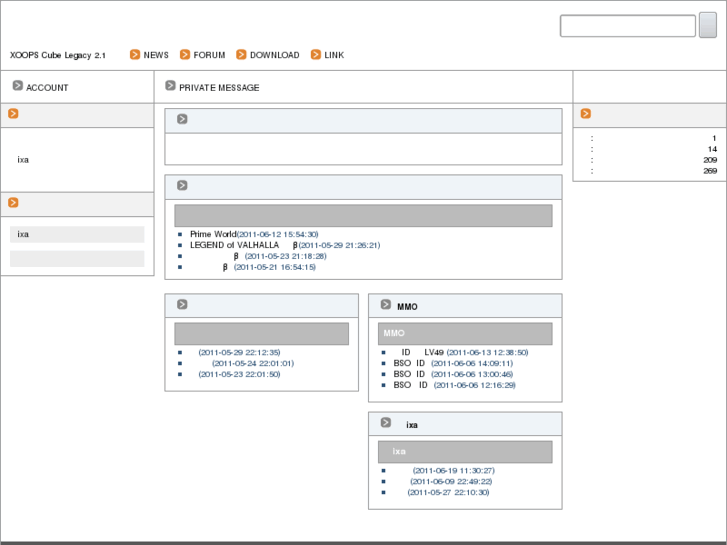
Task: Click the orange arrow icon beside FORUM
Action: tap(185, 55)
